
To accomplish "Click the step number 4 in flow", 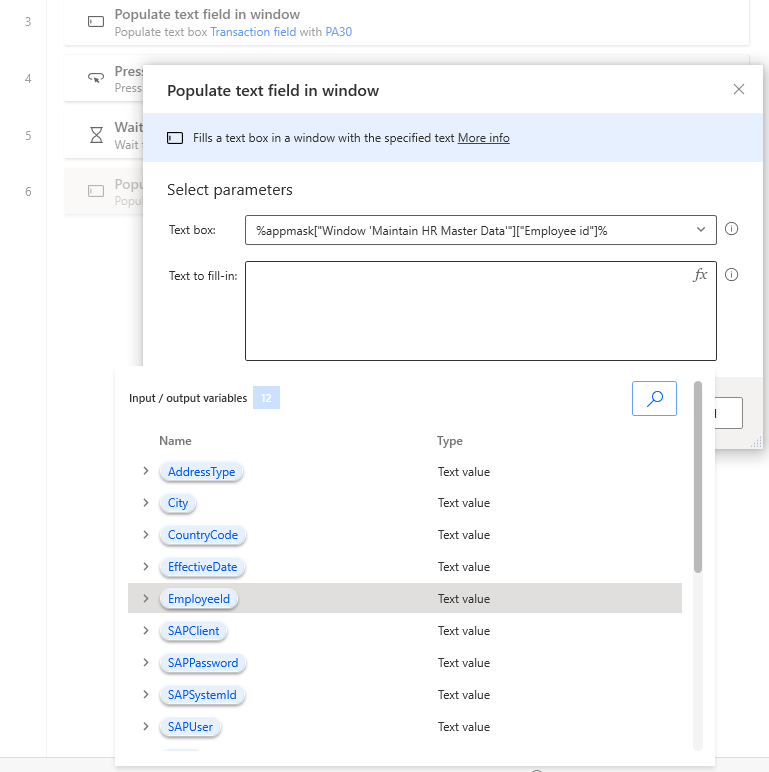I will pos(28,79).
